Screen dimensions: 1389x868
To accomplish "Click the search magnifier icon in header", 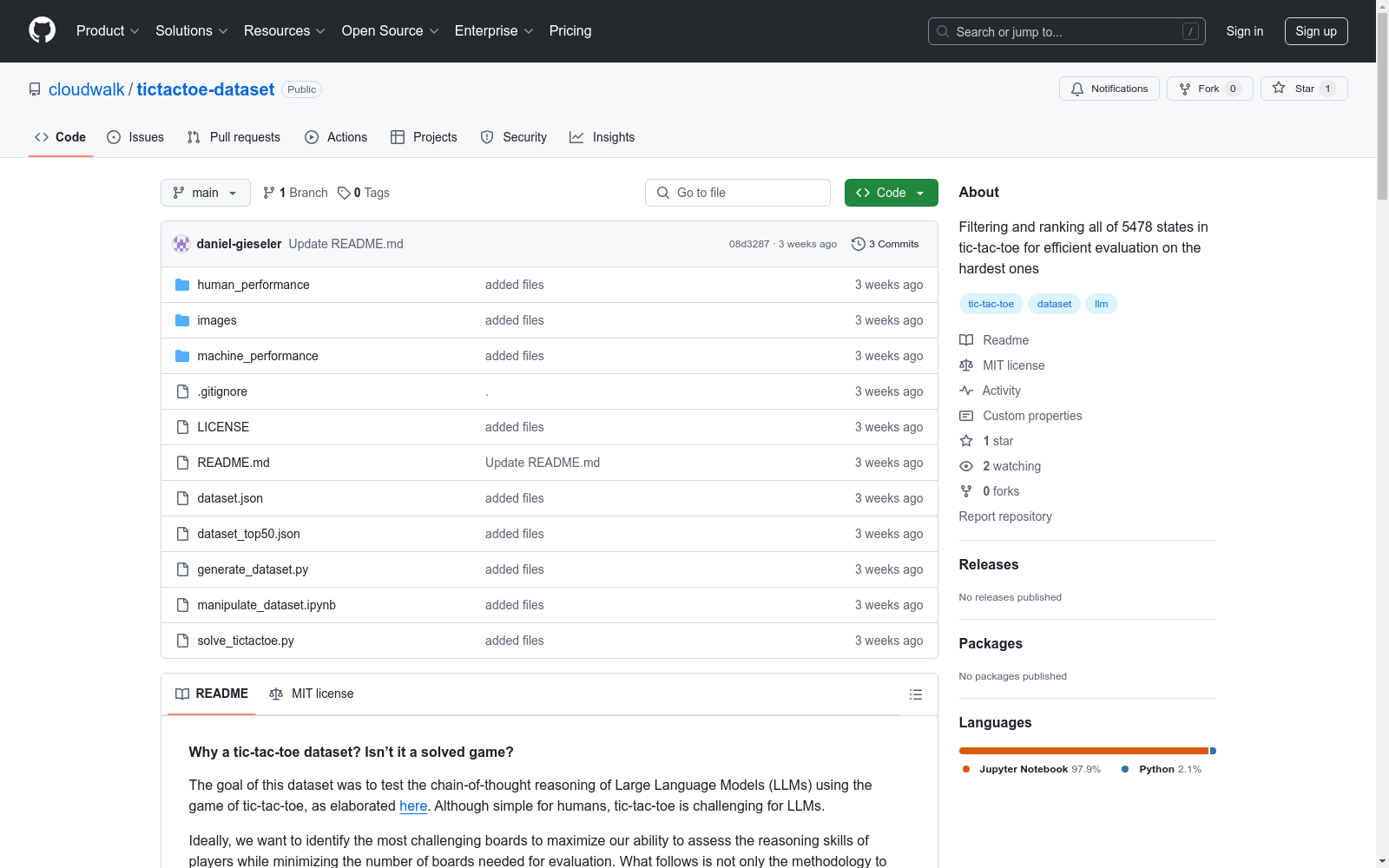I will point(943,31).
